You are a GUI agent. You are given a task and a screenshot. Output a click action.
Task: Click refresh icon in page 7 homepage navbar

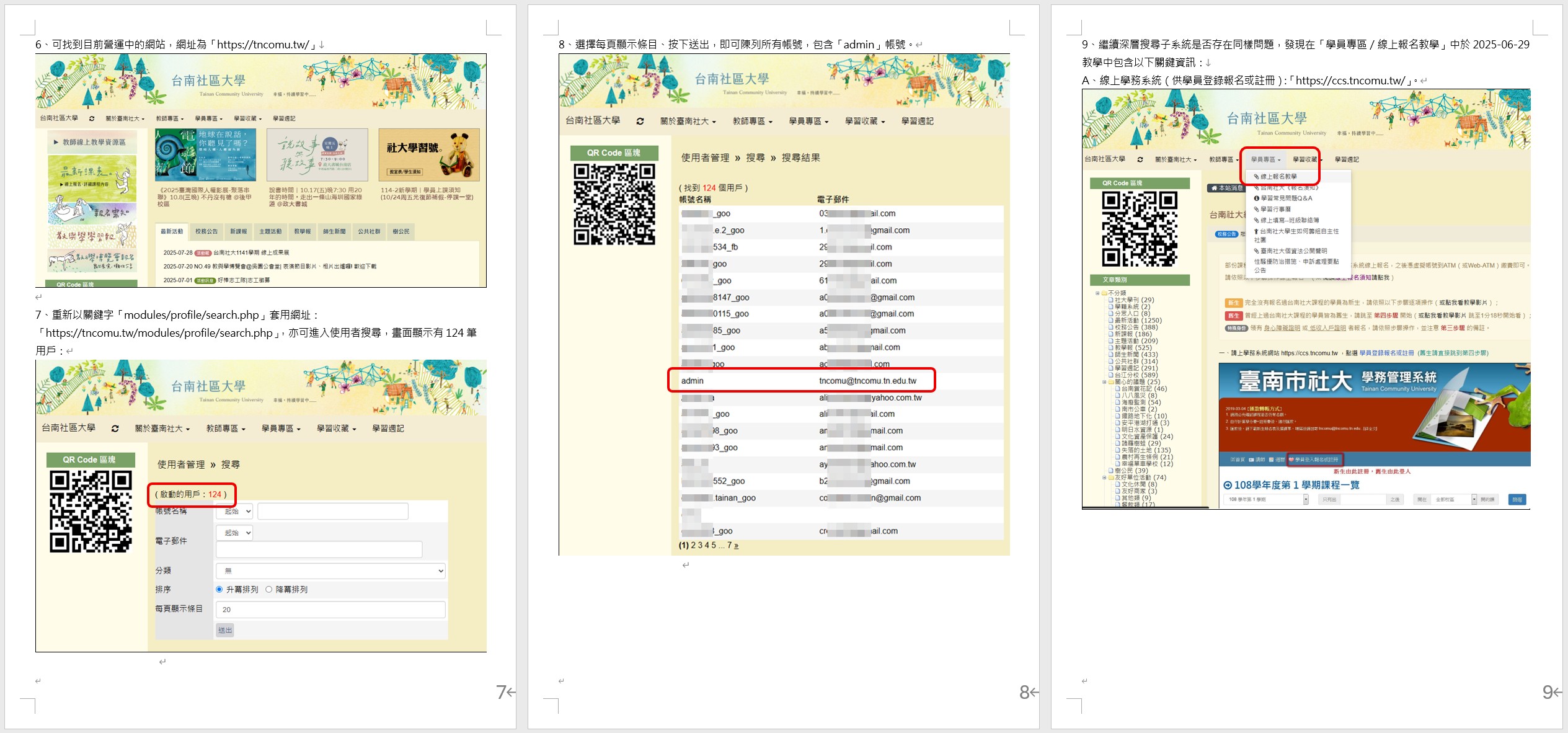click(92, 118)
